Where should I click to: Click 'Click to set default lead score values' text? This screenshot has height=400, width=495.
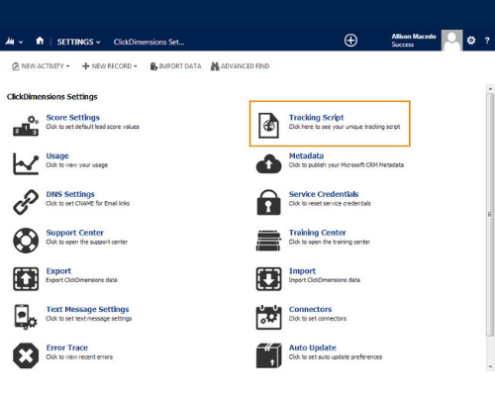coord(93,127)
